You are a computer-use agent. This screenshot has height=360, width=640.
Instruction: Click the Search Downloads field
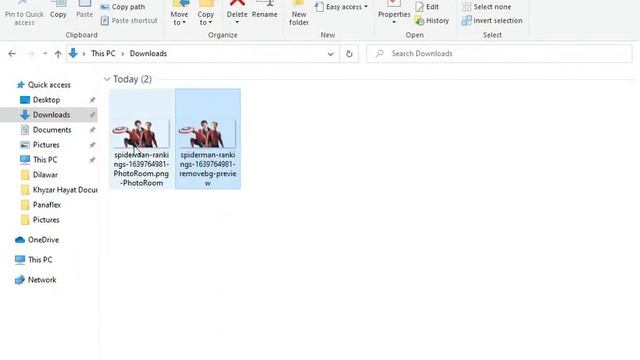[499, 53]
